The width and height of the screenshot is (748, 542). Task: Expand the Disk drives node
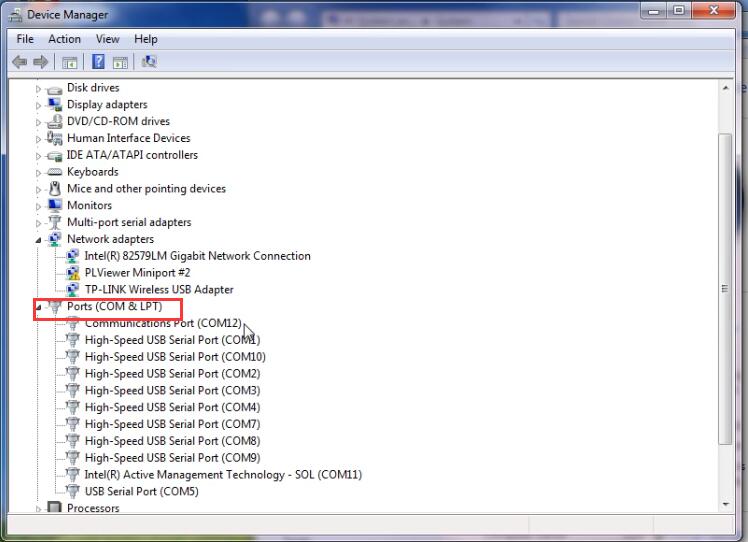[40, 89]
